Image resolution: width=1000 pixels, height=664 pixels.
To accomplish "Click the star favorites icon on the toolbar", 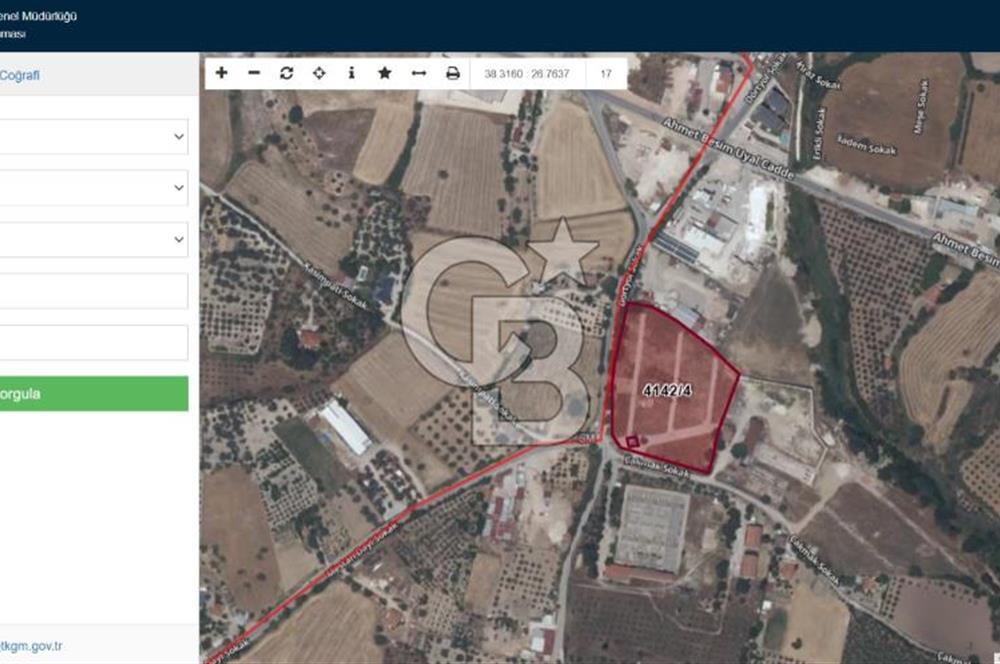I will 386,72.
